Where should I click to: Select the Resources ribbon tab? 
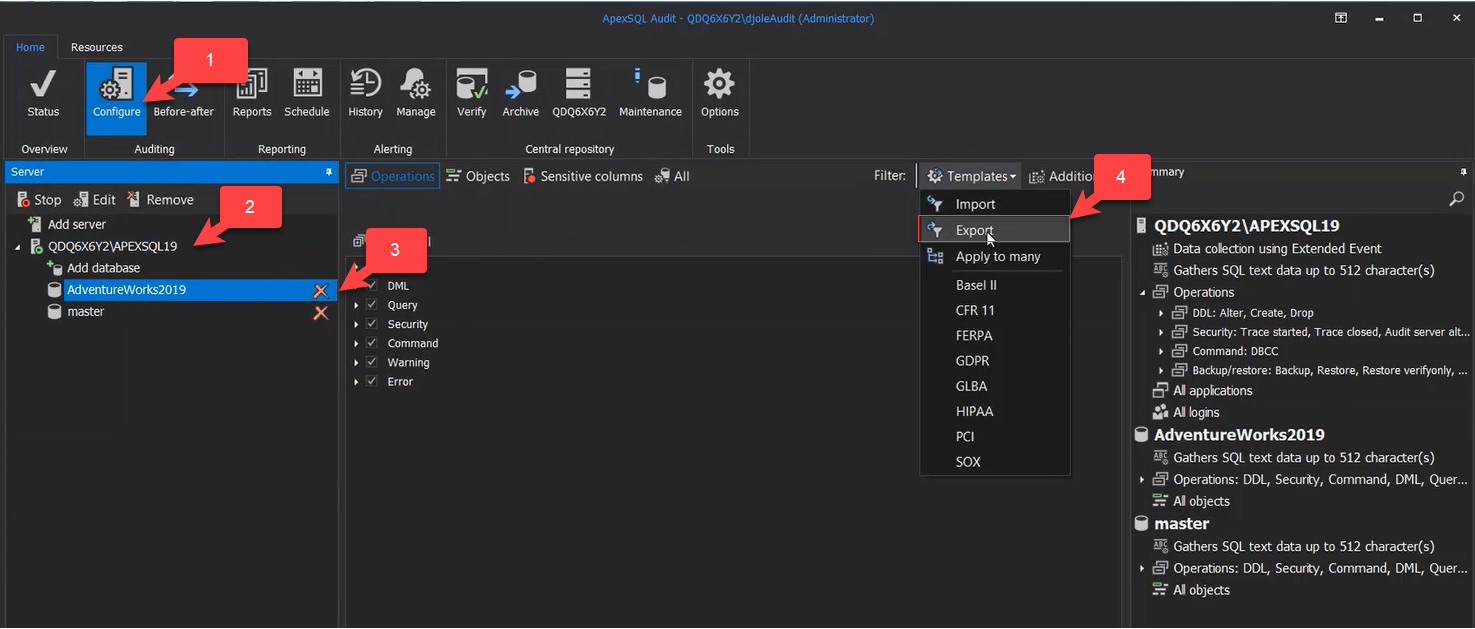[97, 47]
